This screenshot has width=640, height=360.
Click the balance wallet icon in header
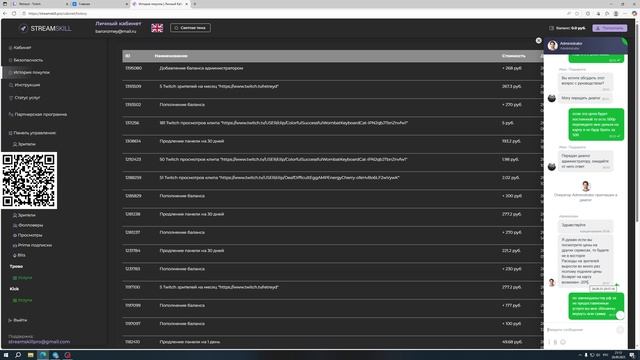551,28
